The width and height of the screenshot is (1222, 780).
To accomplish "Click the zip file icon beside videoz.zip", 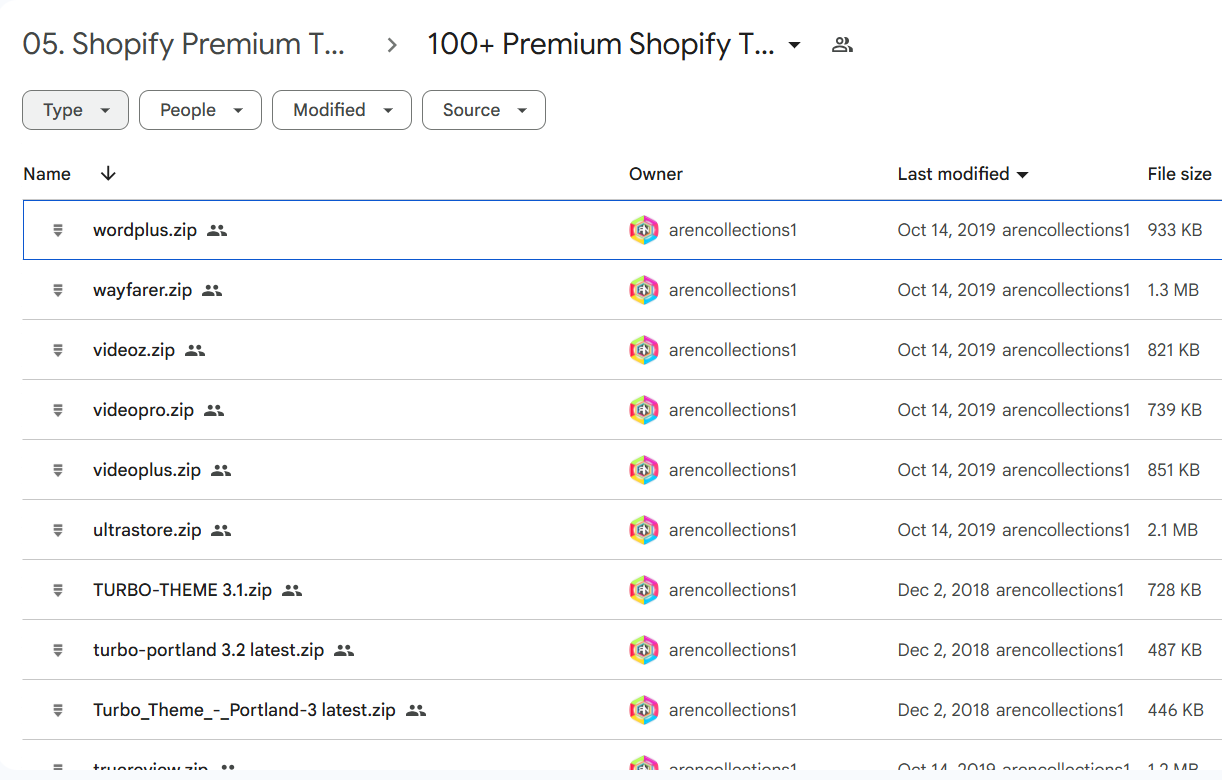I will (x=58, y=350).
